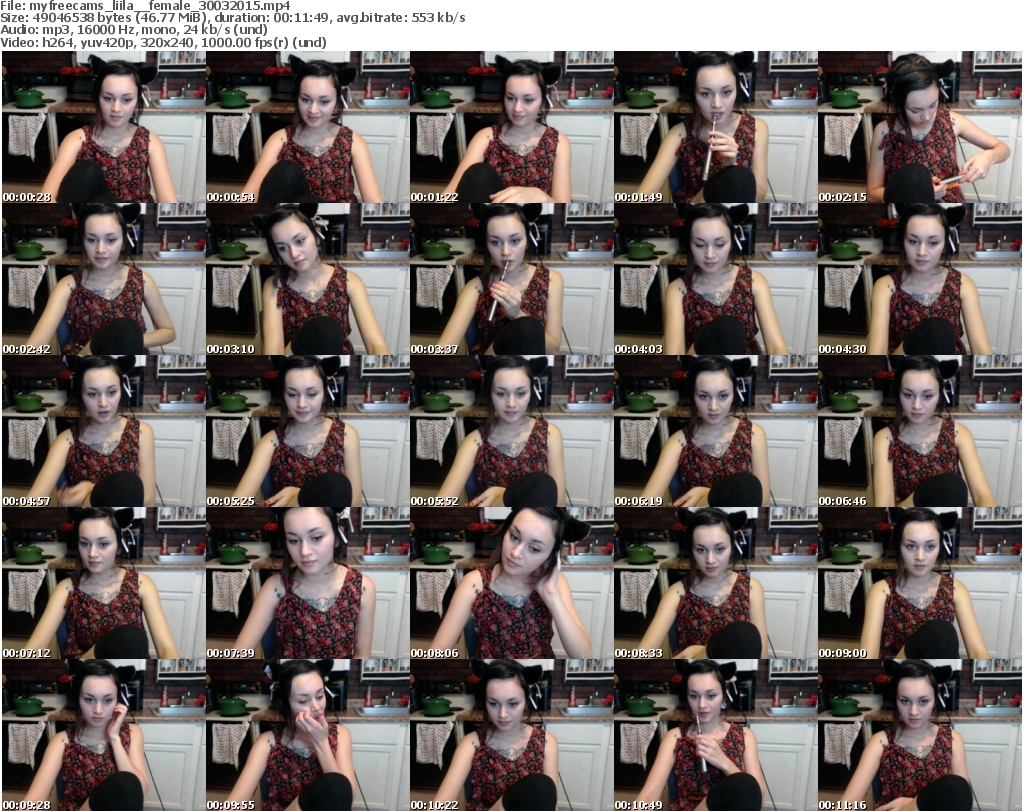Pick the frame marked 00:08:33
This screenshot has height=811, width=1024.
(x=715, y=583)
